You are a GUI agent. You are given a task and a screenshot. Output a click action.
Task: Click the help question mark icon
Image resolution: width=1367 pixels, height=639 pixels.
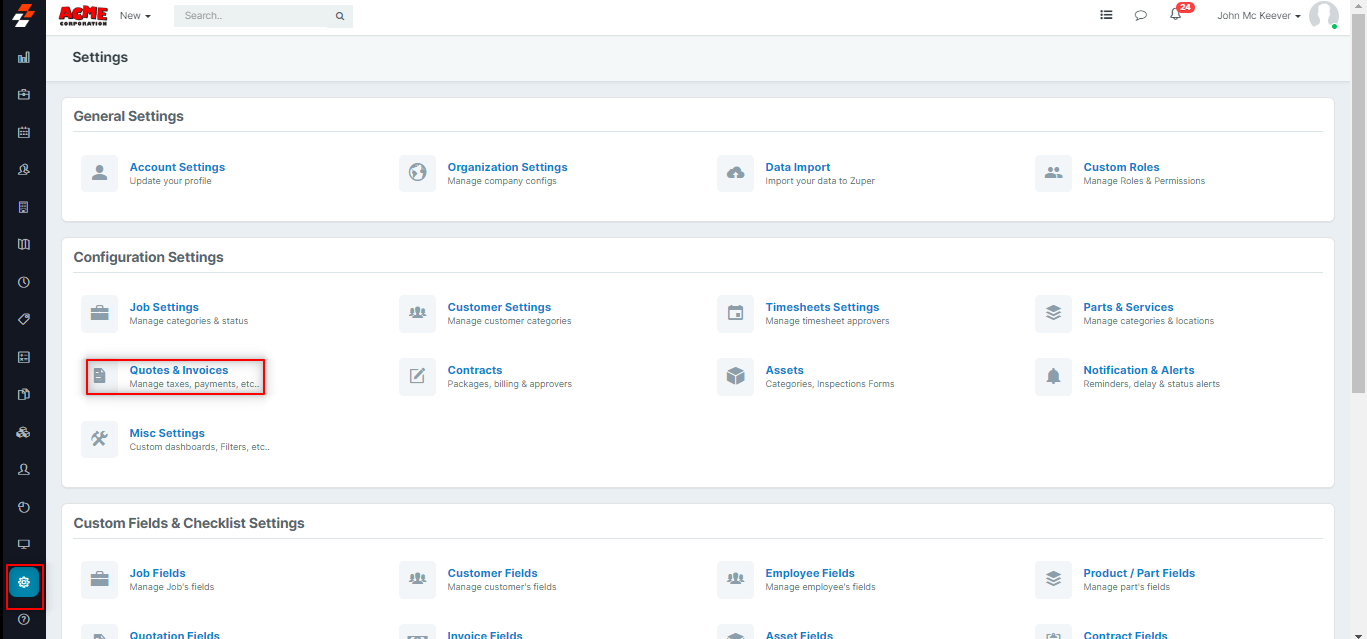(x=24, y=620)
